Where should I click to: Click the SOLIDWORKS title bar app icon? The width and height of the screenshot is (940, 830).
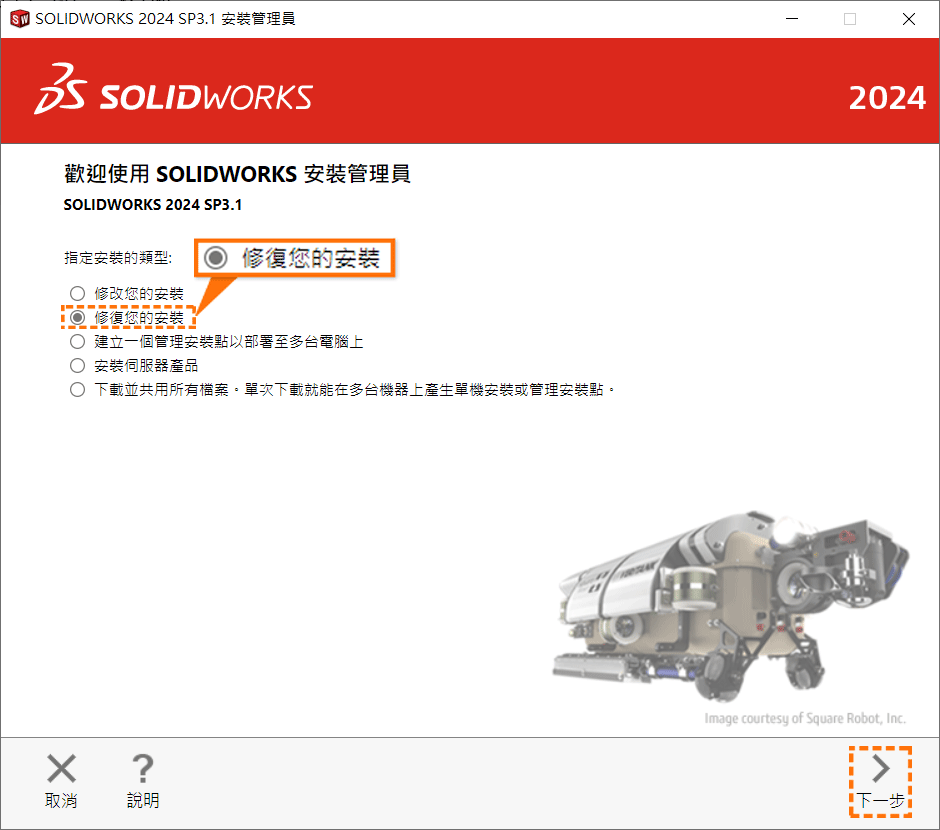coord(19,19)
